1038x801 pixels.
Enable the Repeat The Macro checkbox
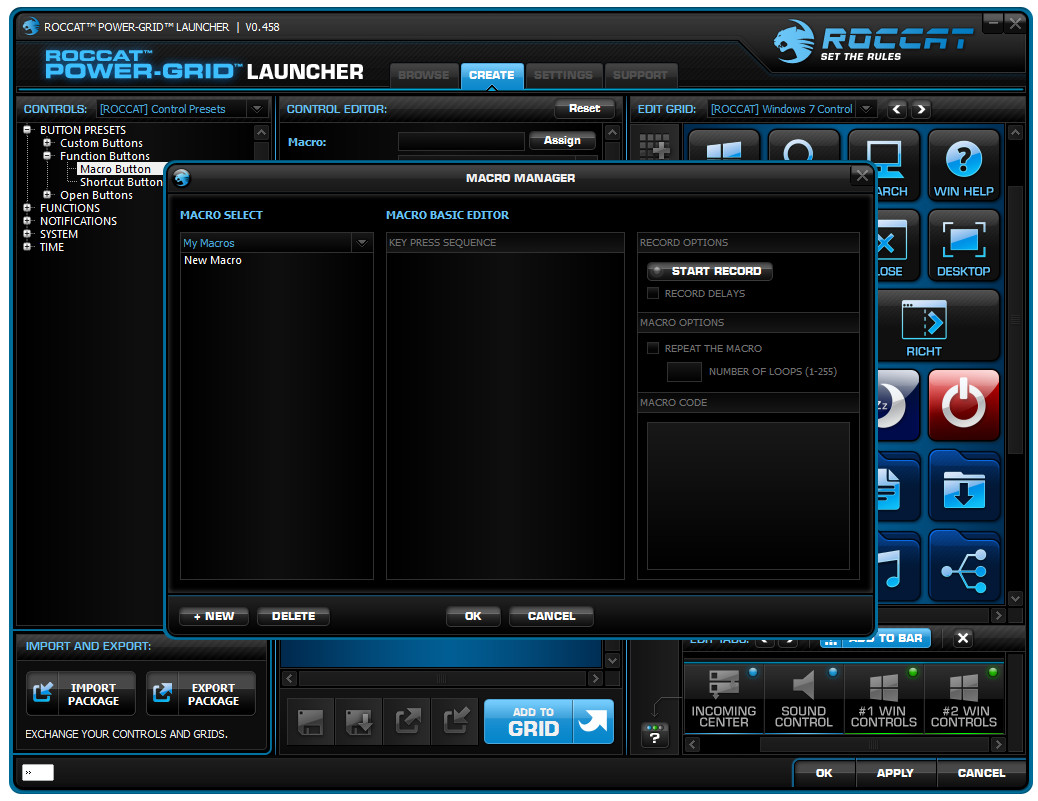653,348
